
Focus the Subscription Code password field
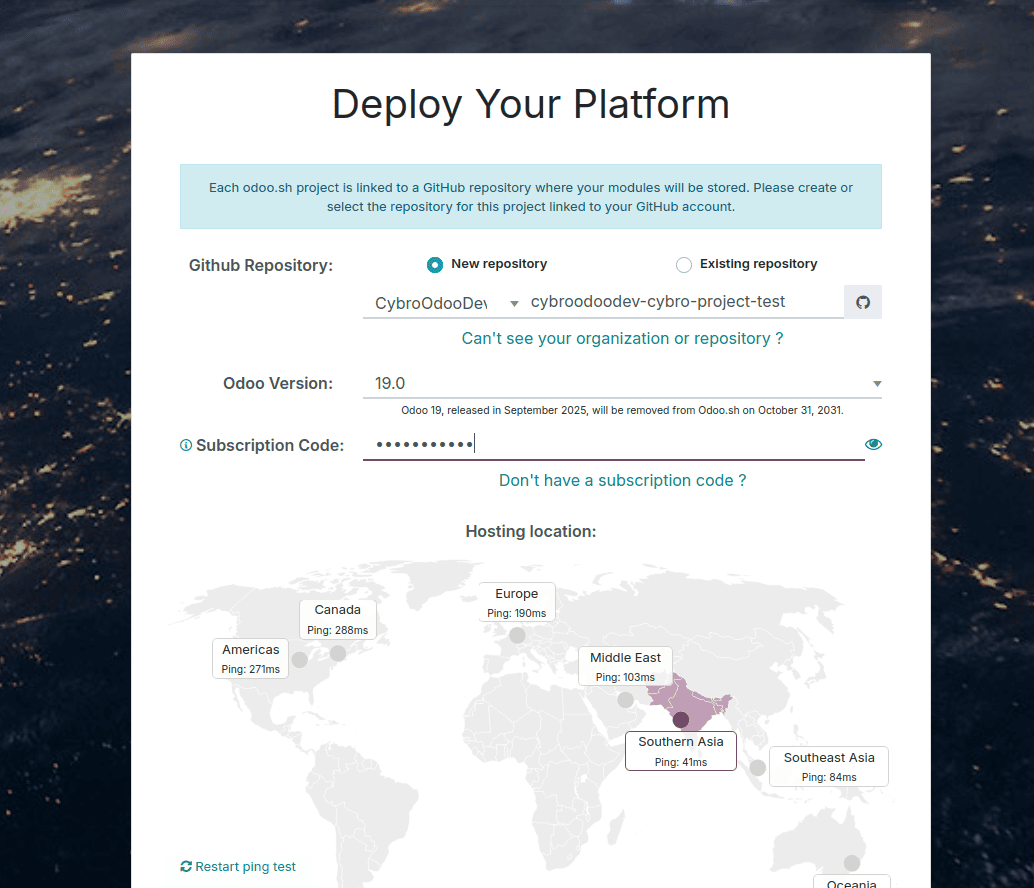613,444
